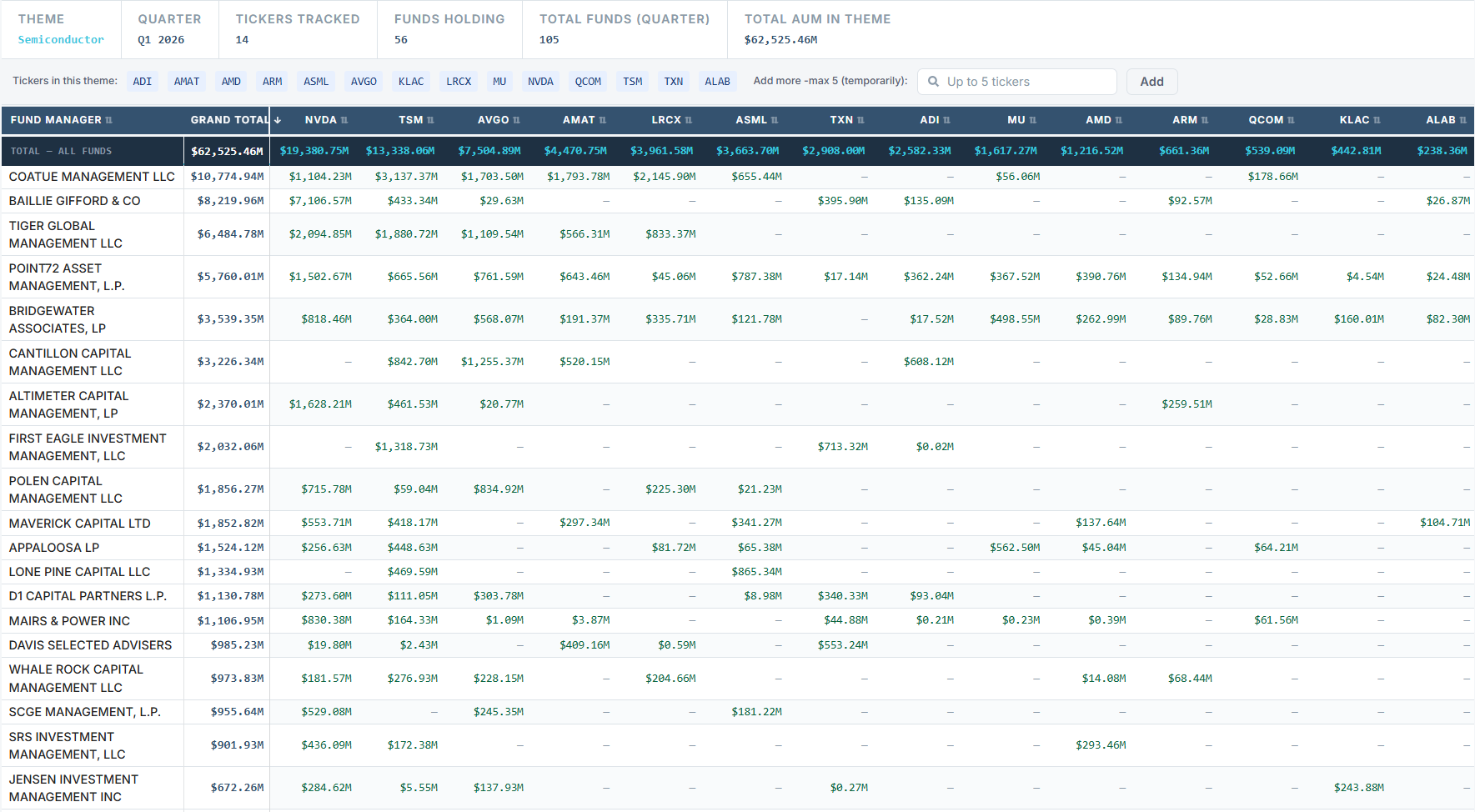The image size is (1475, 812).
Task: Click Lone Pine ASML value $865.34M
Action: coord(756,572)
